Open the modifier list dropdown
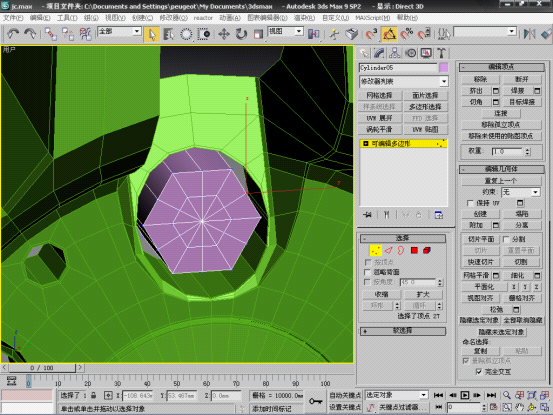Image resolution: width=553 pixels, height=415 pixels. (x=403, y=81)
